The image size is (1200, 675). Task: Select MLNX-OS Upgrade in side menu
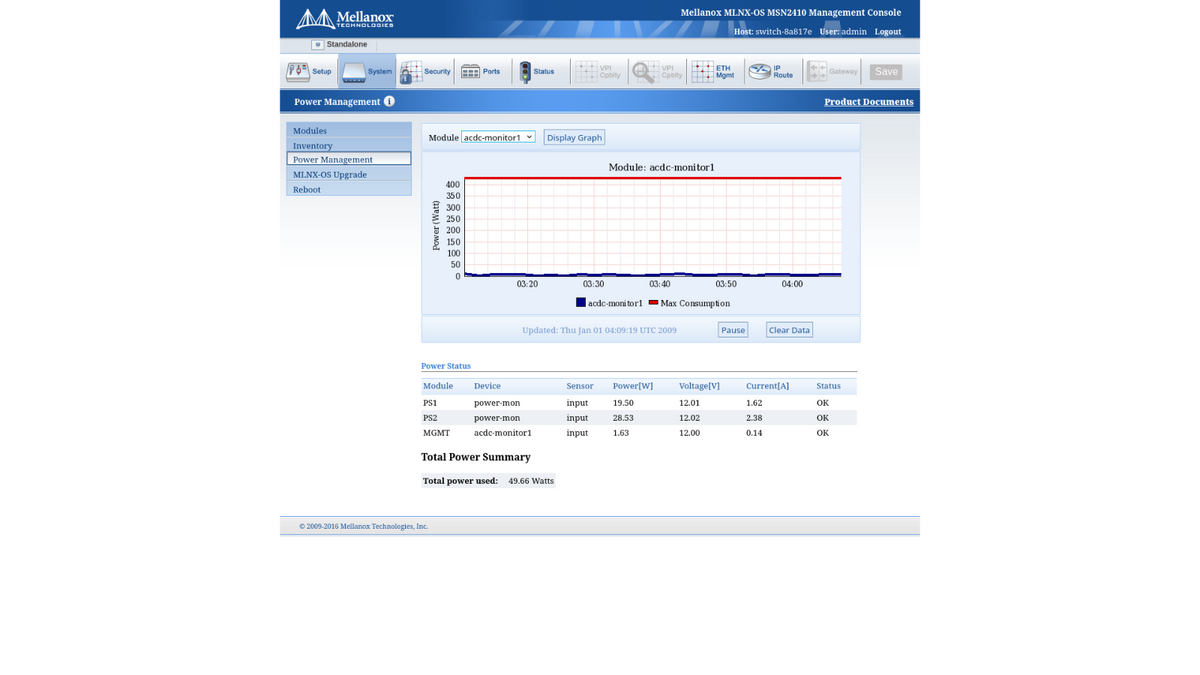[x=349, y=174]
